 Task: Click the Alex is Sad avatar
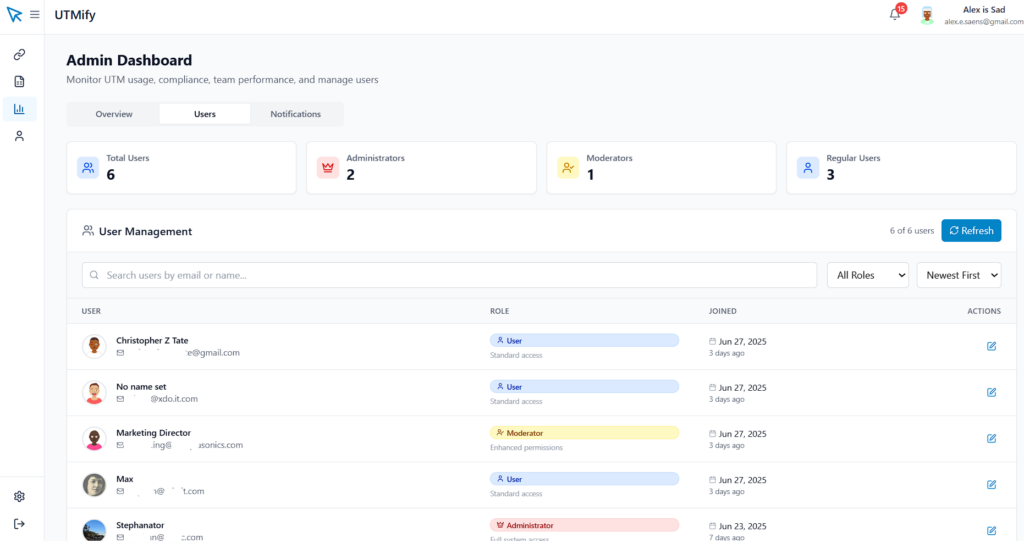927,15
